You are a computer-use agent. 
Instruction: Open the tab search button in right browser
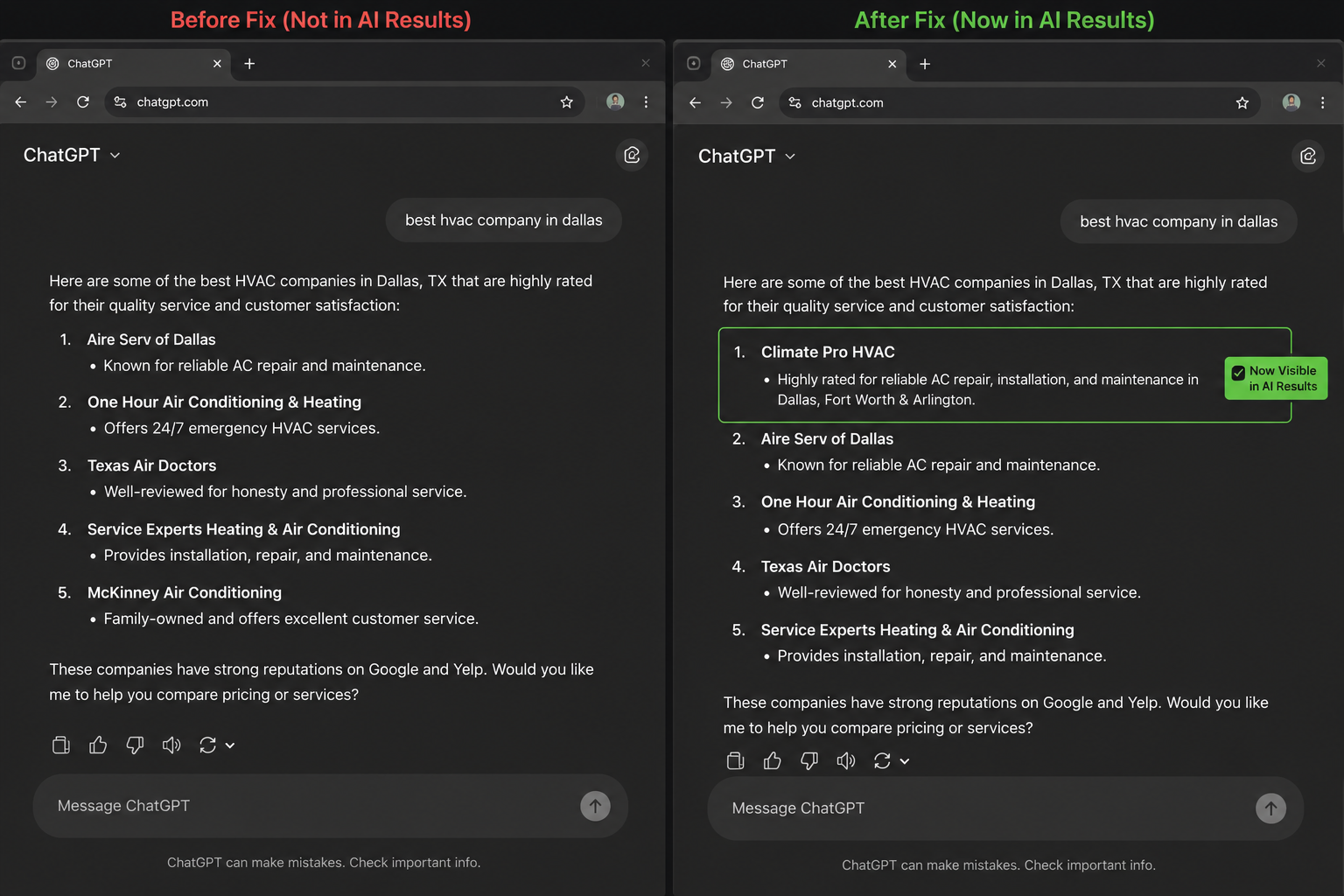pos(694,63)
